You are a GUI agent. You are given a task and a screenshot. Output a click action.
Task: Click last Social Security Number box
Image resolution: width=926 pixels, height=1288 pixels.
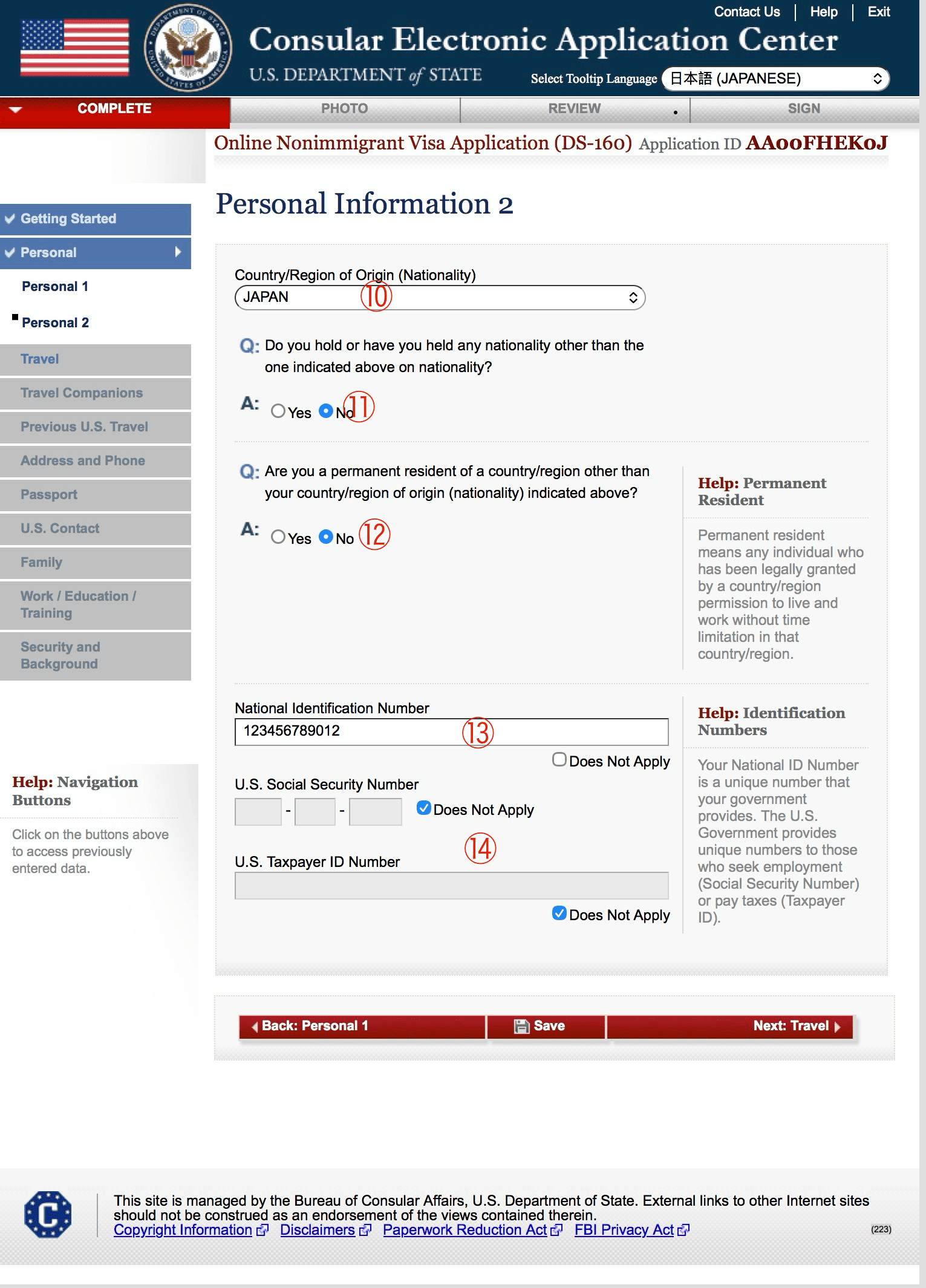click(x=376, y=812)
